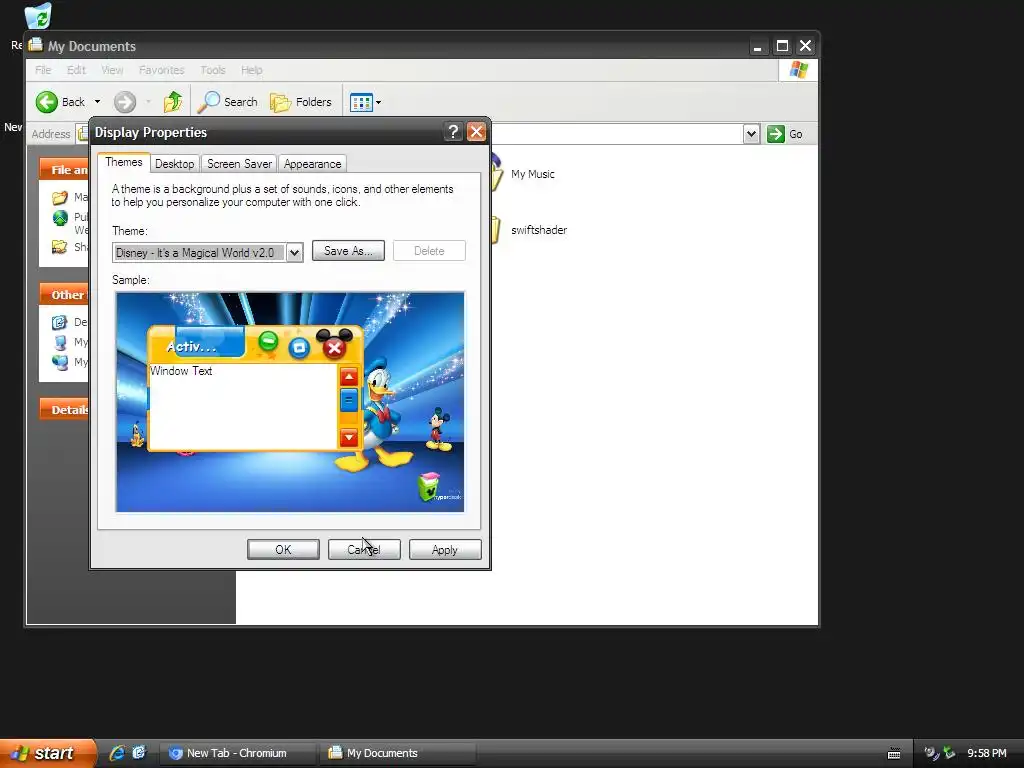The height and width of the screenshot is (768, 1024).
Task: Click the Forward arrow icon in My Documents
Action: pos(125,102)
